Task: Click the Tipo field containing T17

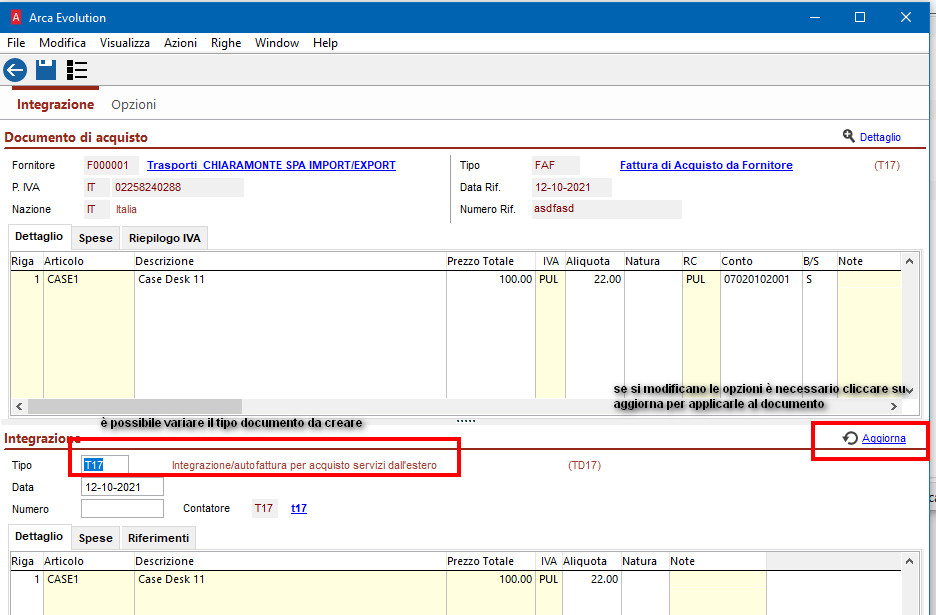Action: 105,465
